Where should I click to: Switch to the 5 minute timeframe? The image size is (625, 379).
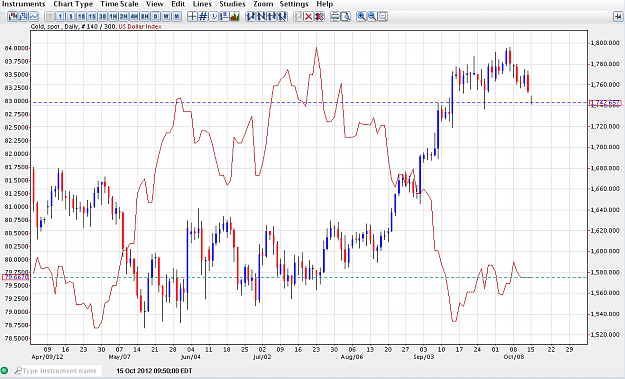click(71, 16)
